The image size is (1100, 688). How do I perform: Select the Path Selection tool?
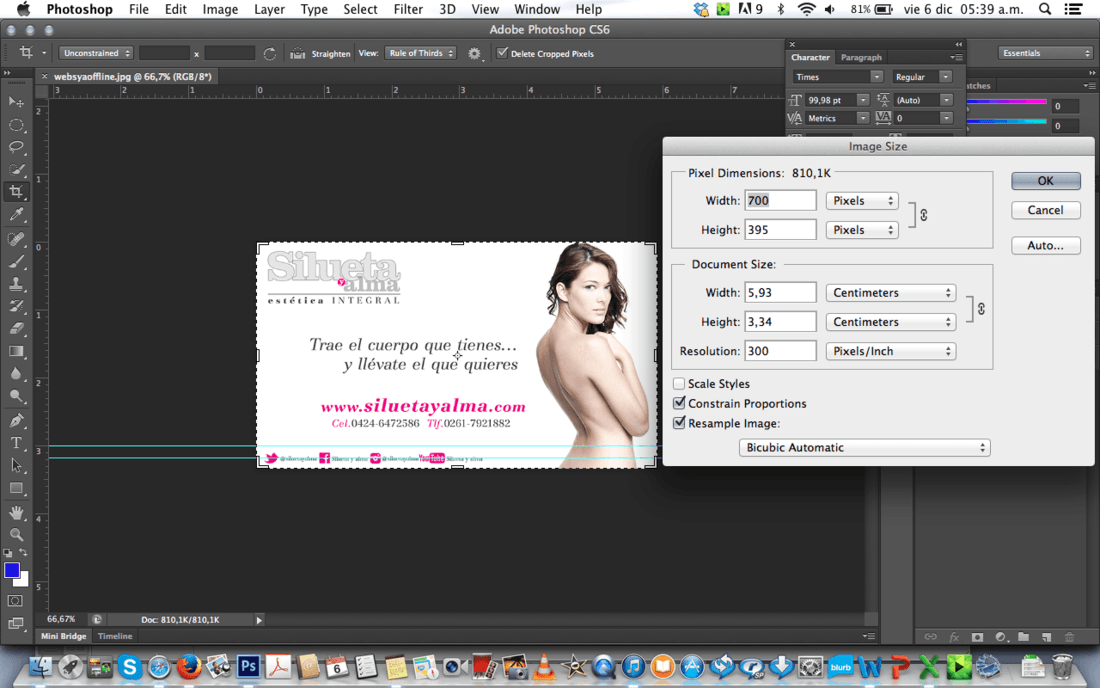pos(16,466)
